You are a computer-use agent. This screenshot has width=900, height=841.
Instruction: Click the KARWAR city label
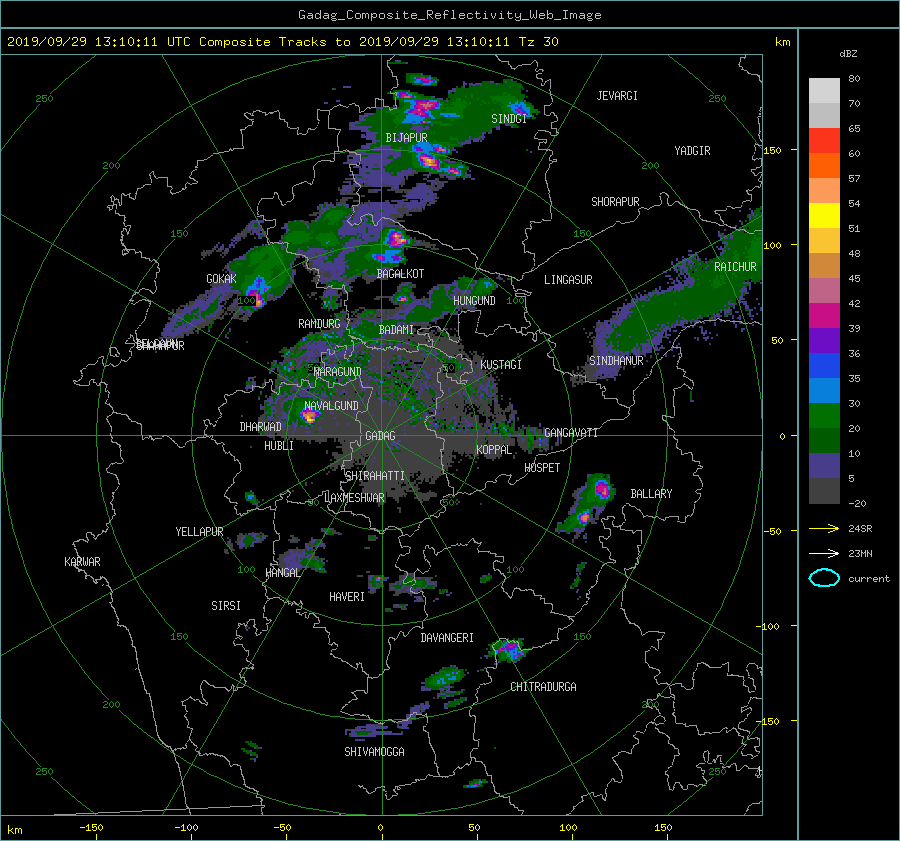coord(83,562)
